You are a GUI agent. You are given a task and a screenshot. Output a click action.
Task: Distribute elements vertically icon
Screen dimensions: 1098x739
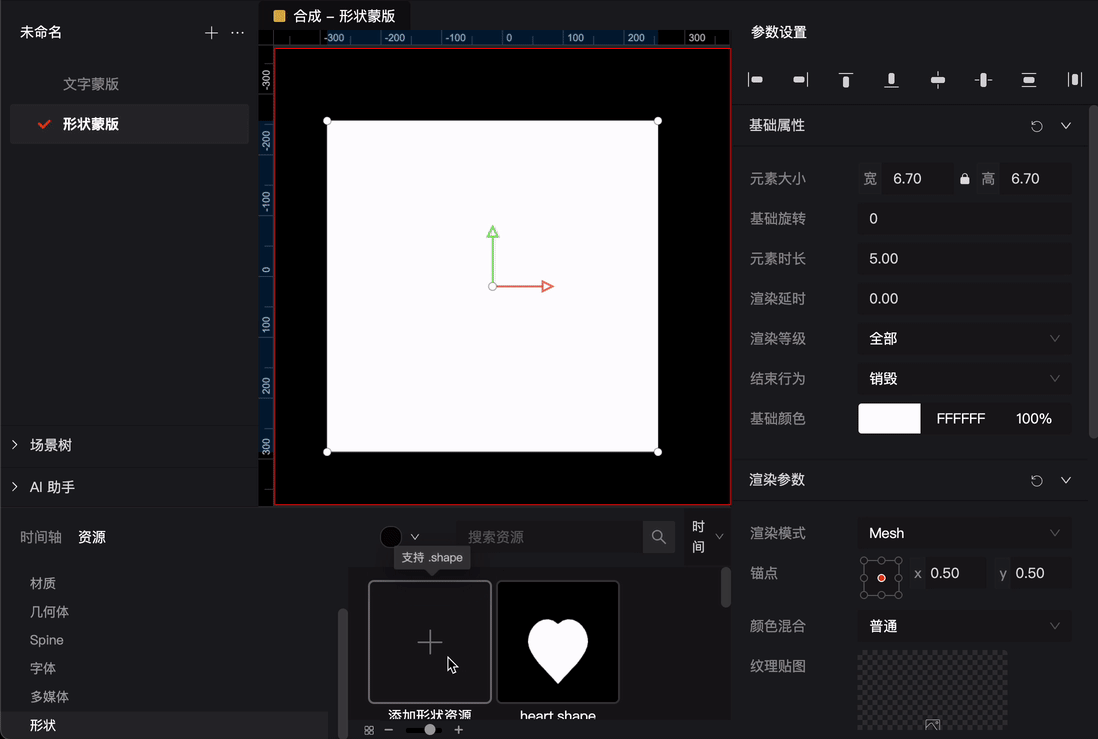(1029, 80)
